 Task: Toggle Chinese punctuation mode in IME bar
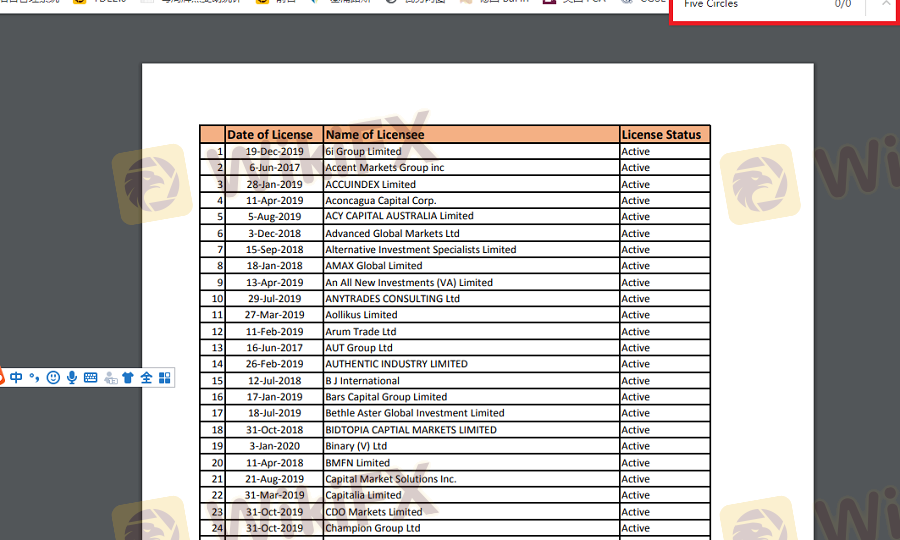pos(34,377)
